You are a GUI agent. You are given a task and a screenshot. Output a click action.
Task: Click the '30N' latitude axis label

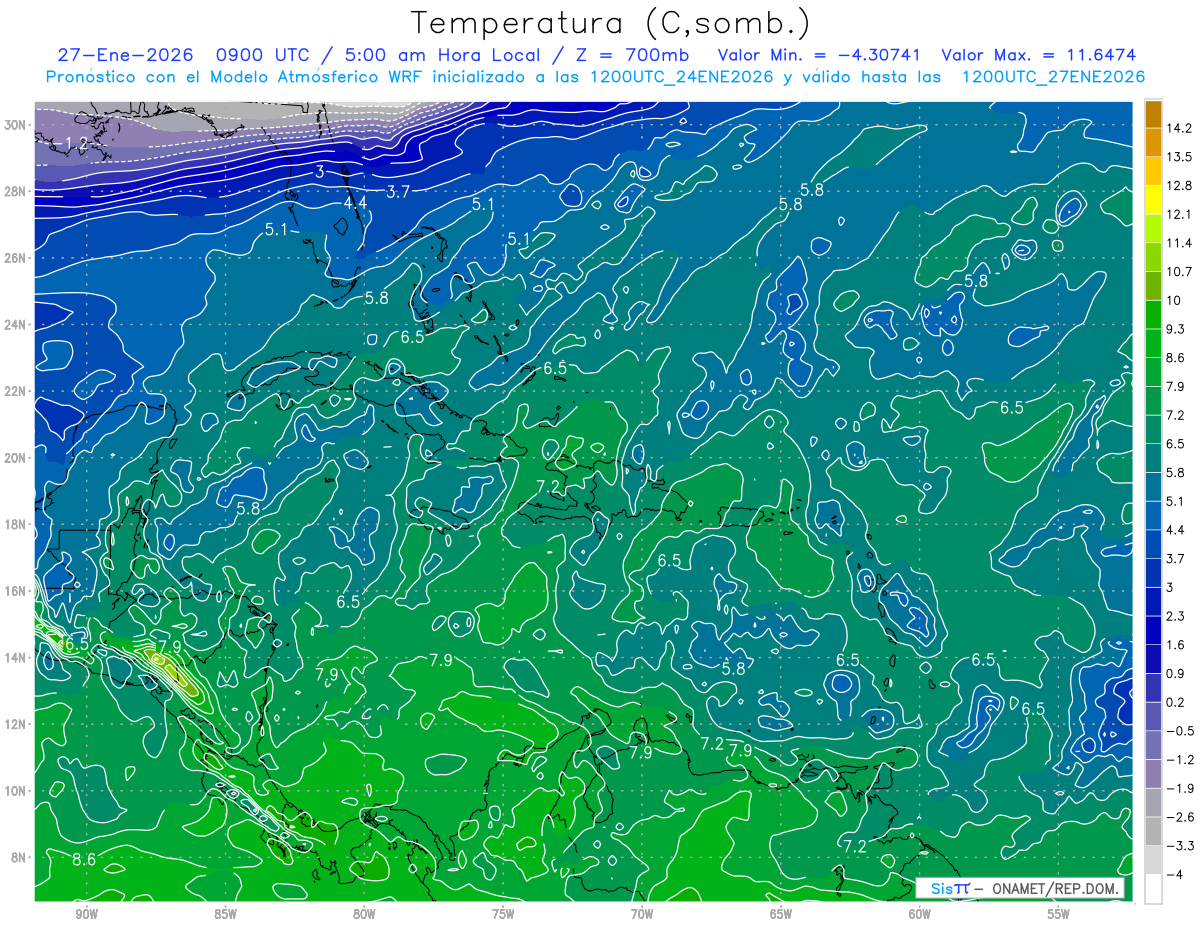[x=16, y=125]
